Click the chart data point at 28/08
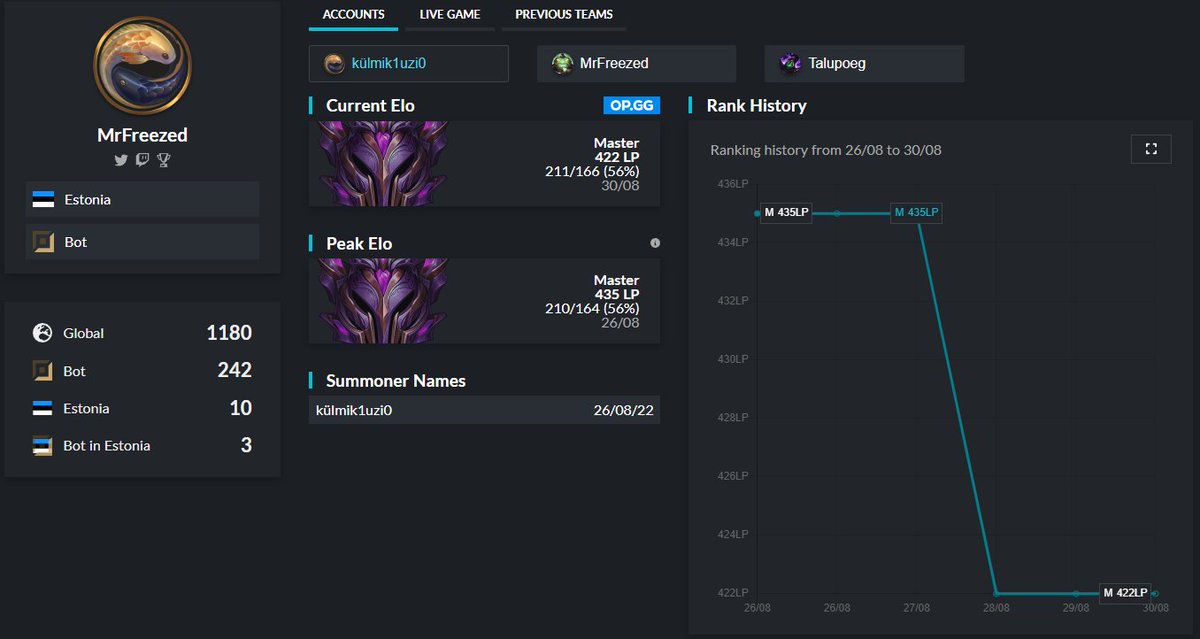 (996, 594)
